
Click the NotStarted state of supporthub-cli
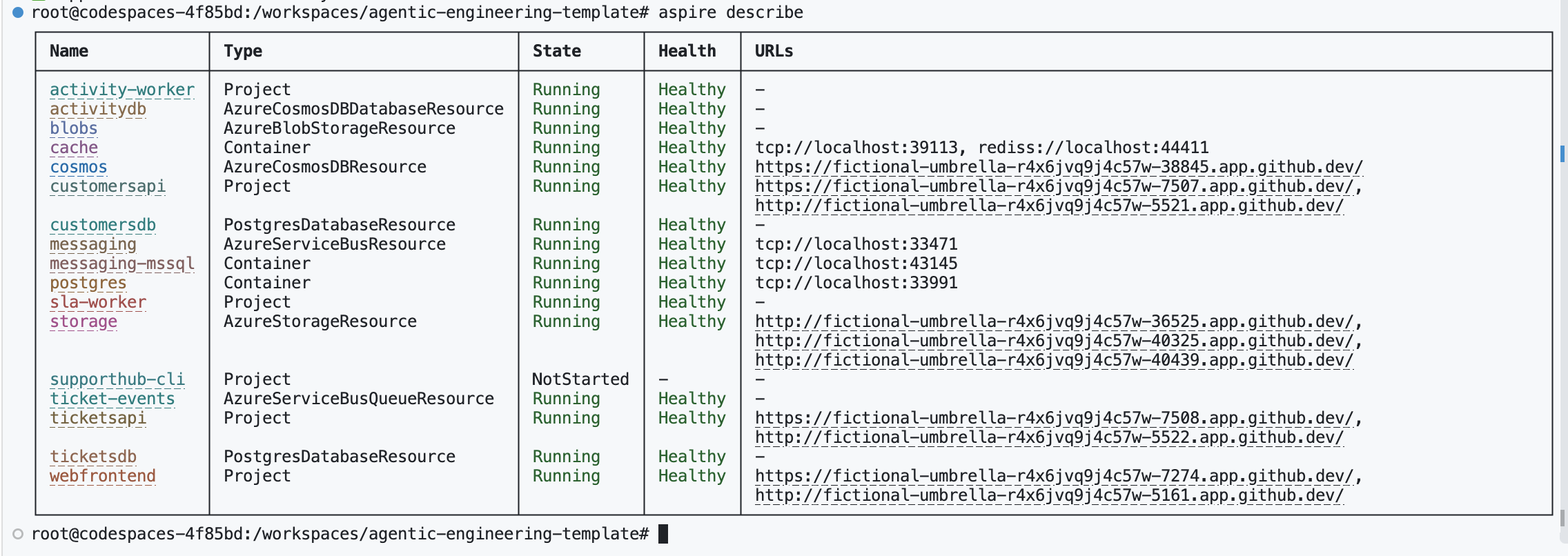click(580, 379)
